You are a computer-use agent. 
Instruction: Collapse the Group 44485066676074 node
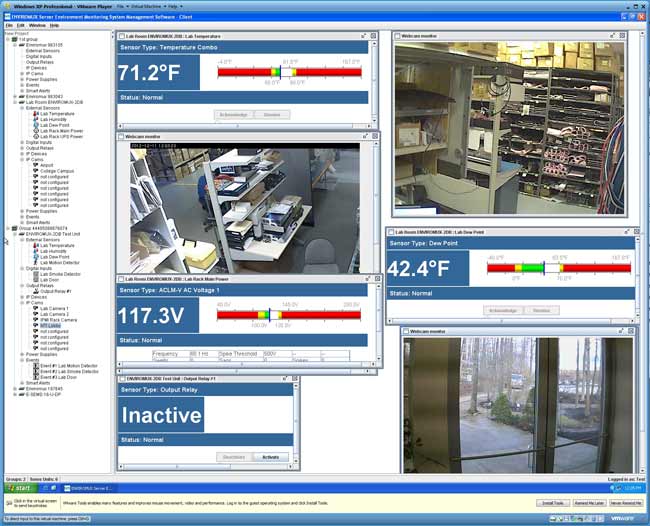[x=8, y=228]
